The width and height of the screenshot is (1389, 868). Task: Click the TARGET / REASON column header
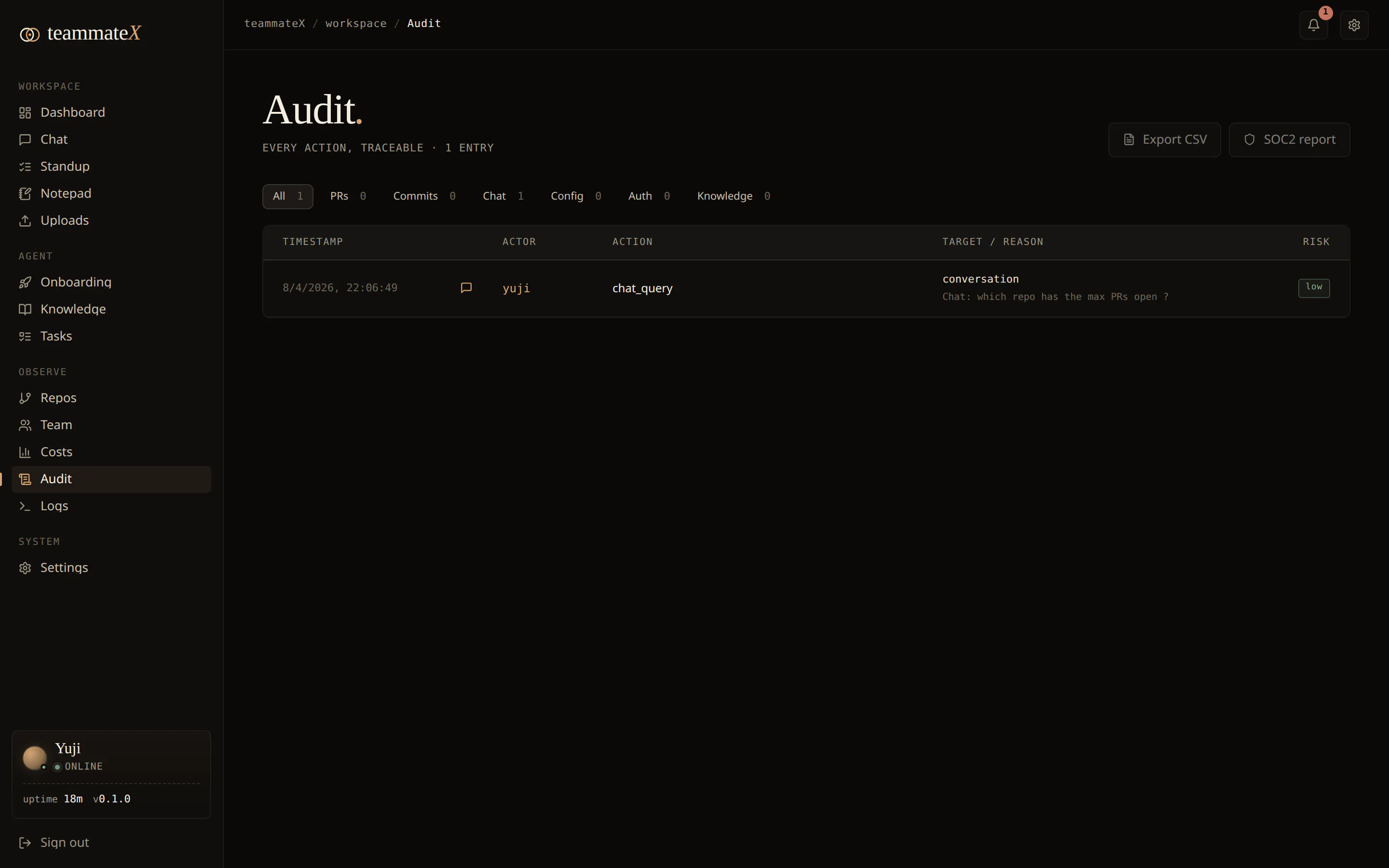click(993, 242)
